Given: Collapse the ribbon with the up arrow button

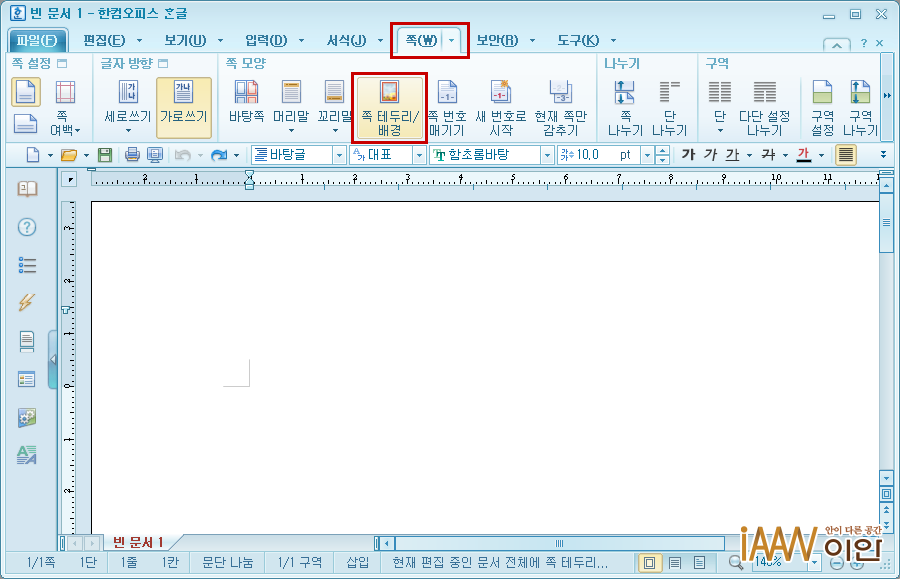Looking at the screenshot, I should pyautogui.click(x=837, y=44).
